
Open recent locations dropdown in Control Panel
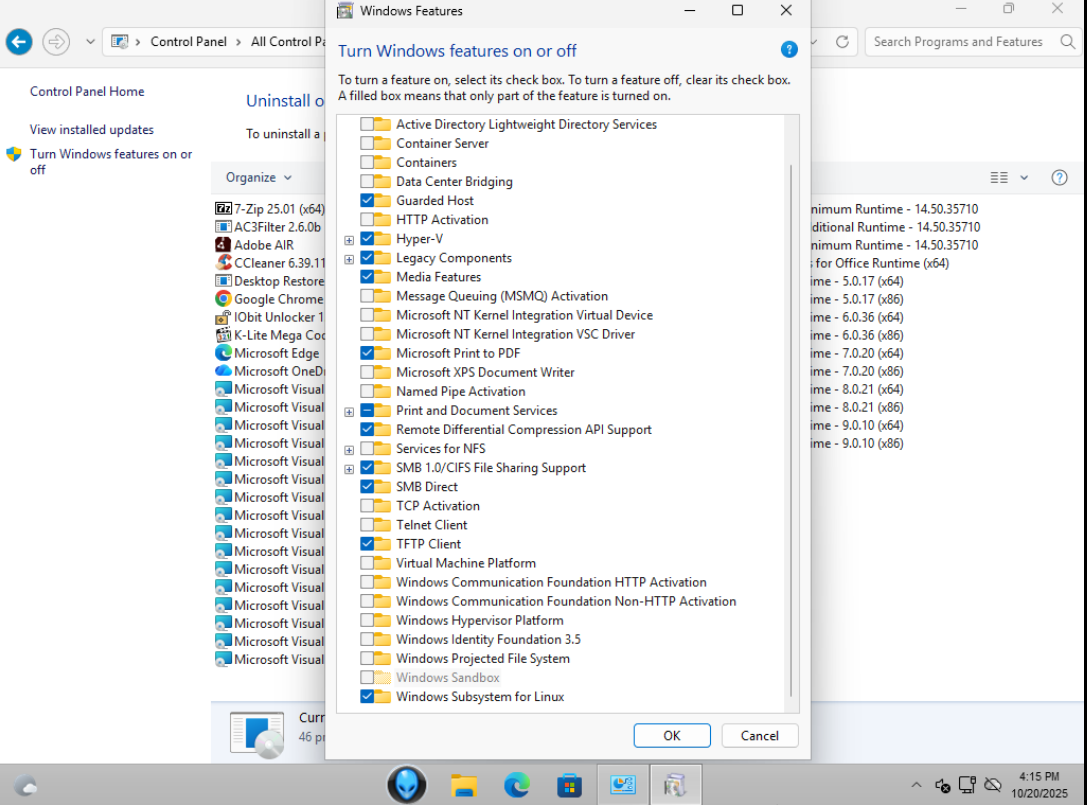click(x=90, y=42)
